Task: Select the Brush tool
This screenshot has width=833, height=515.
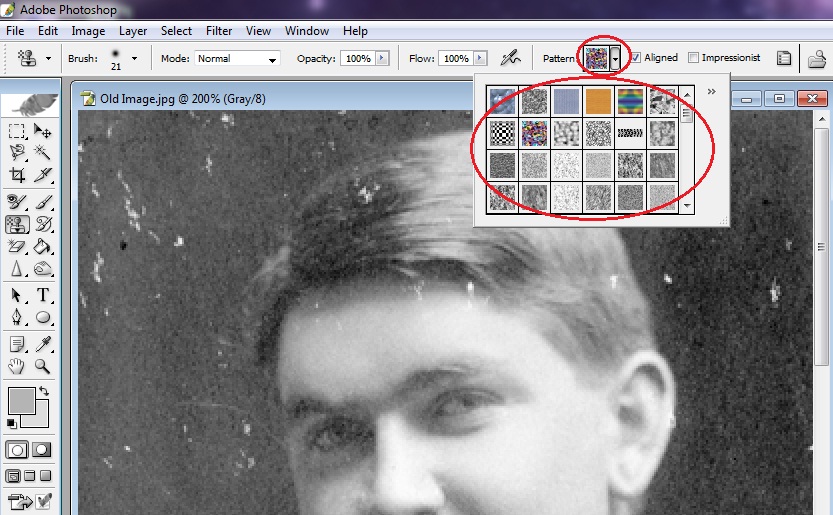Action: pos(42,202)
